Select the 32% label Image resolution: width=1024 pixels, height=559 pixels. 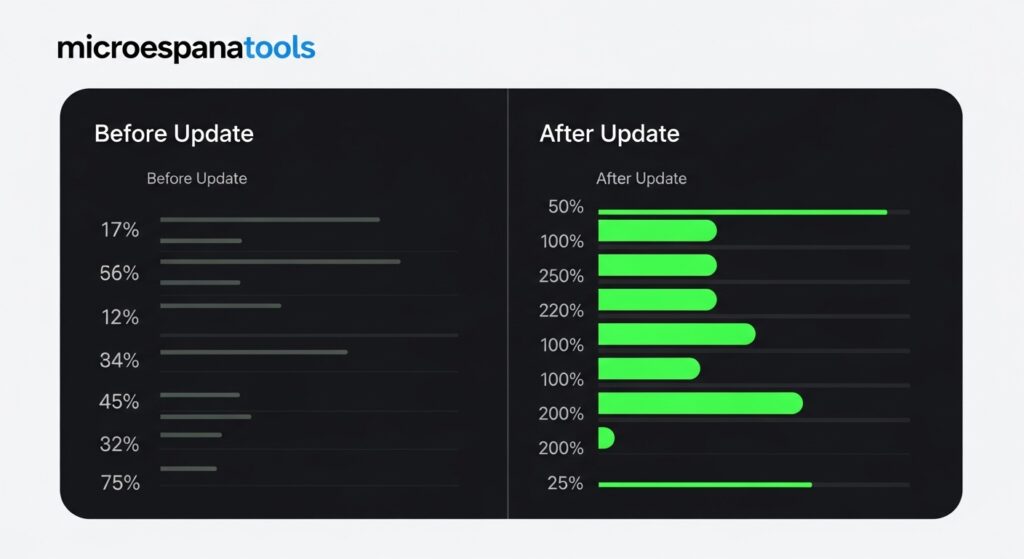click(120, 444)
